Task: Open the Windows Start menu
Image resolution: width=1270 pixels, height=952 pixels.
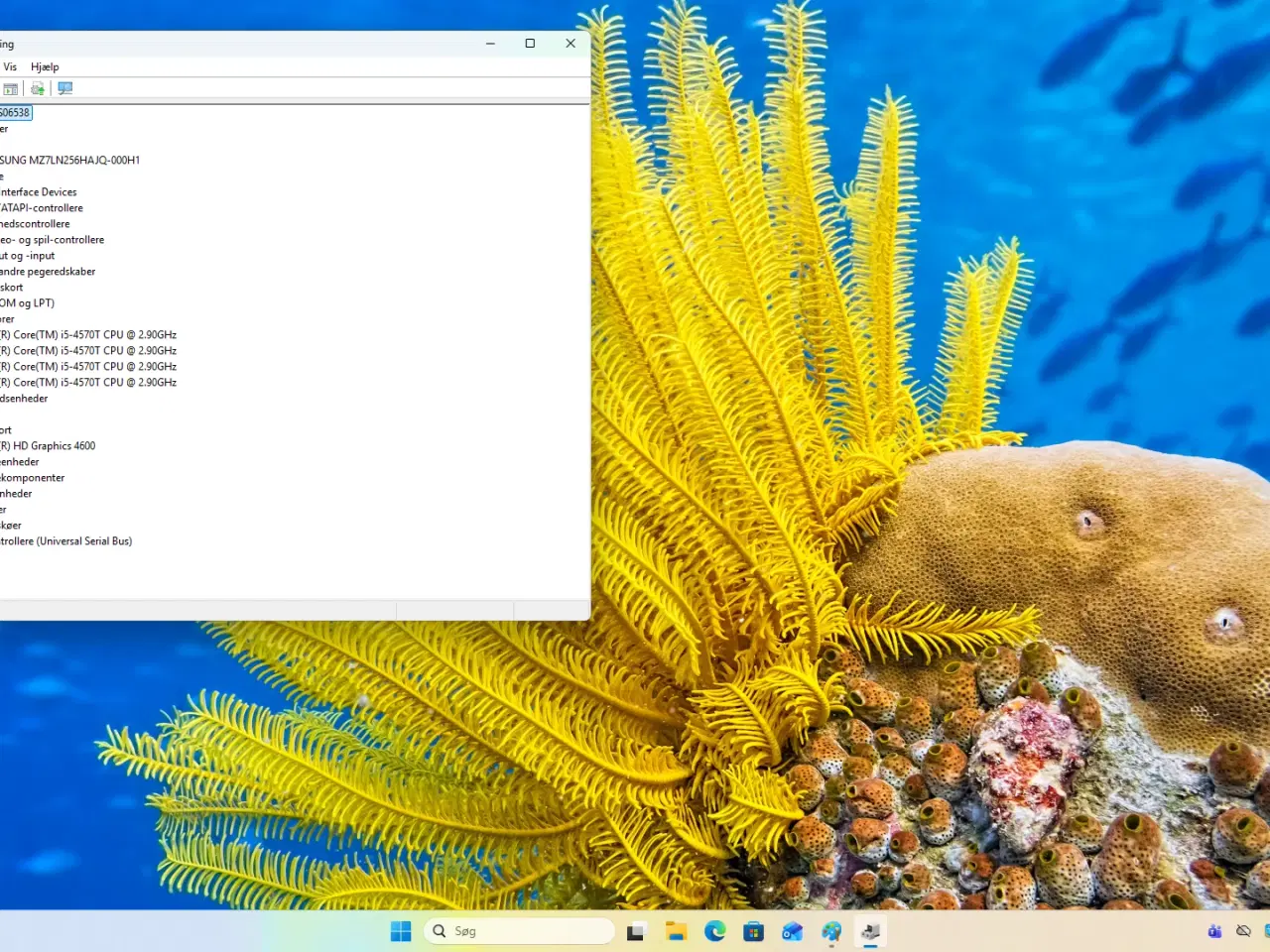Action: [400, 931]
